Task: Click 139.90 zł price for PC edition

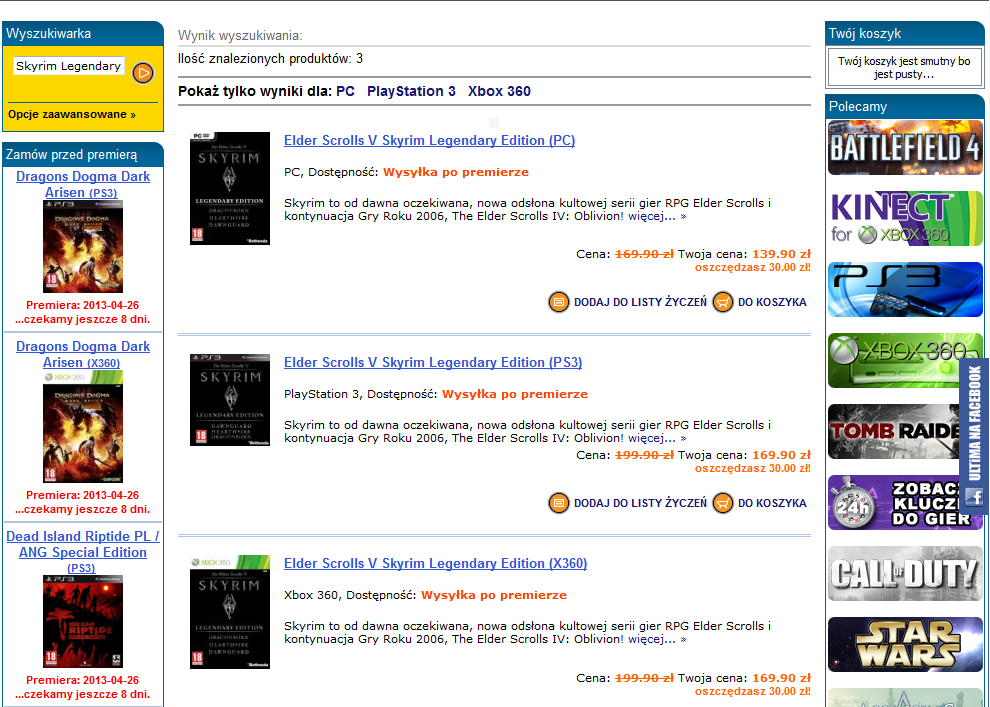Action: (781, 254)
